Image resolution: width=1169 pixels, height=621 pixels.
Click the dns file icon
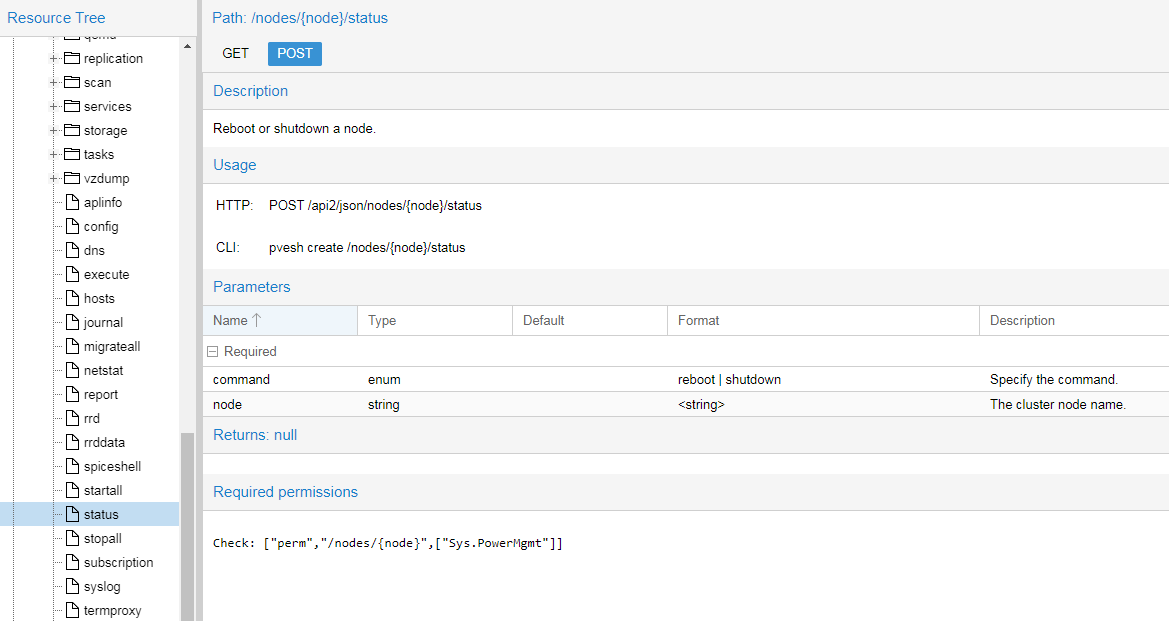tap(72, 250)
